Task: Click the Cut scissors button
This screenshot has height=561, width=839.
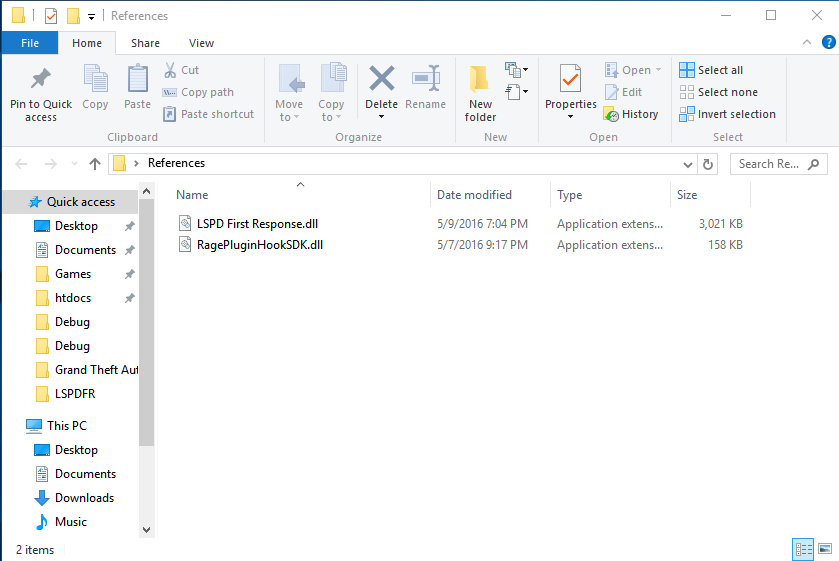Action: click(x=181, y=70)
